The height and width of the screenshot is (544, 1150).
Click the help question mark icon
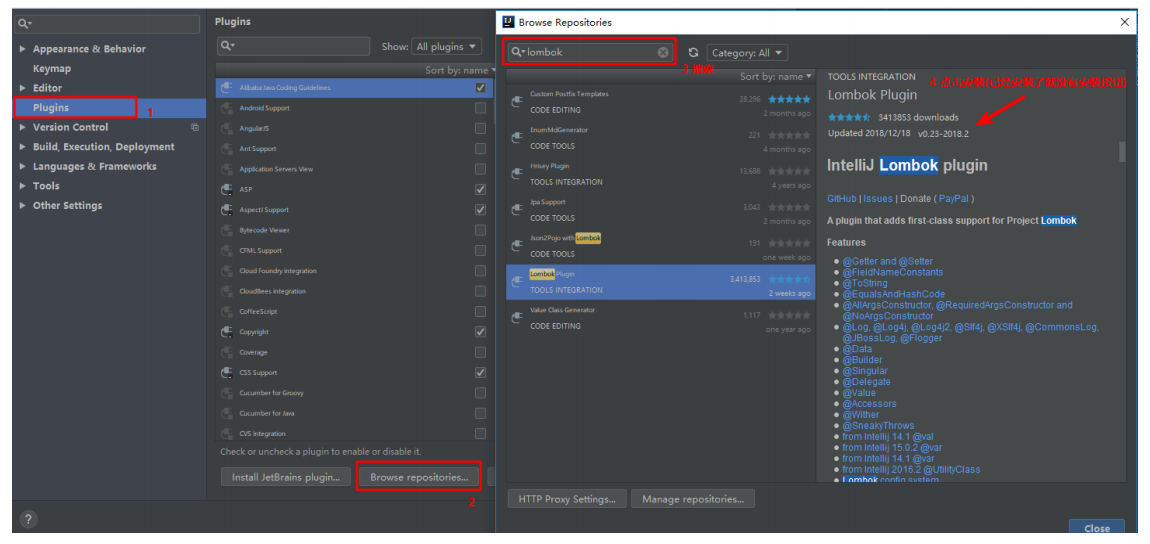27,519
